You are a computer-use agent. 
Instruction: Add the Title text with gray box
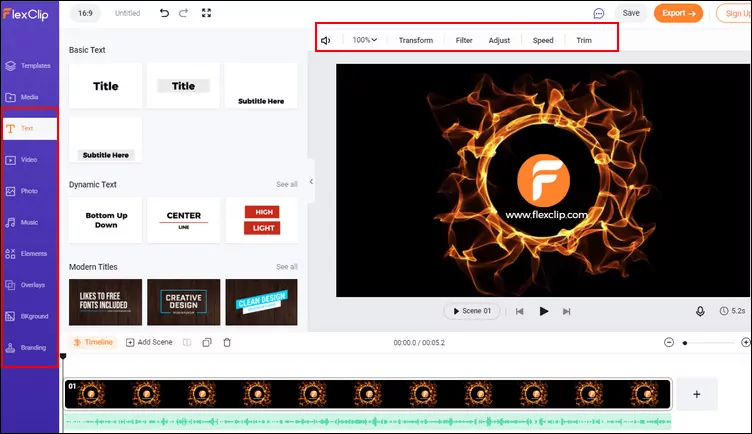183,86
